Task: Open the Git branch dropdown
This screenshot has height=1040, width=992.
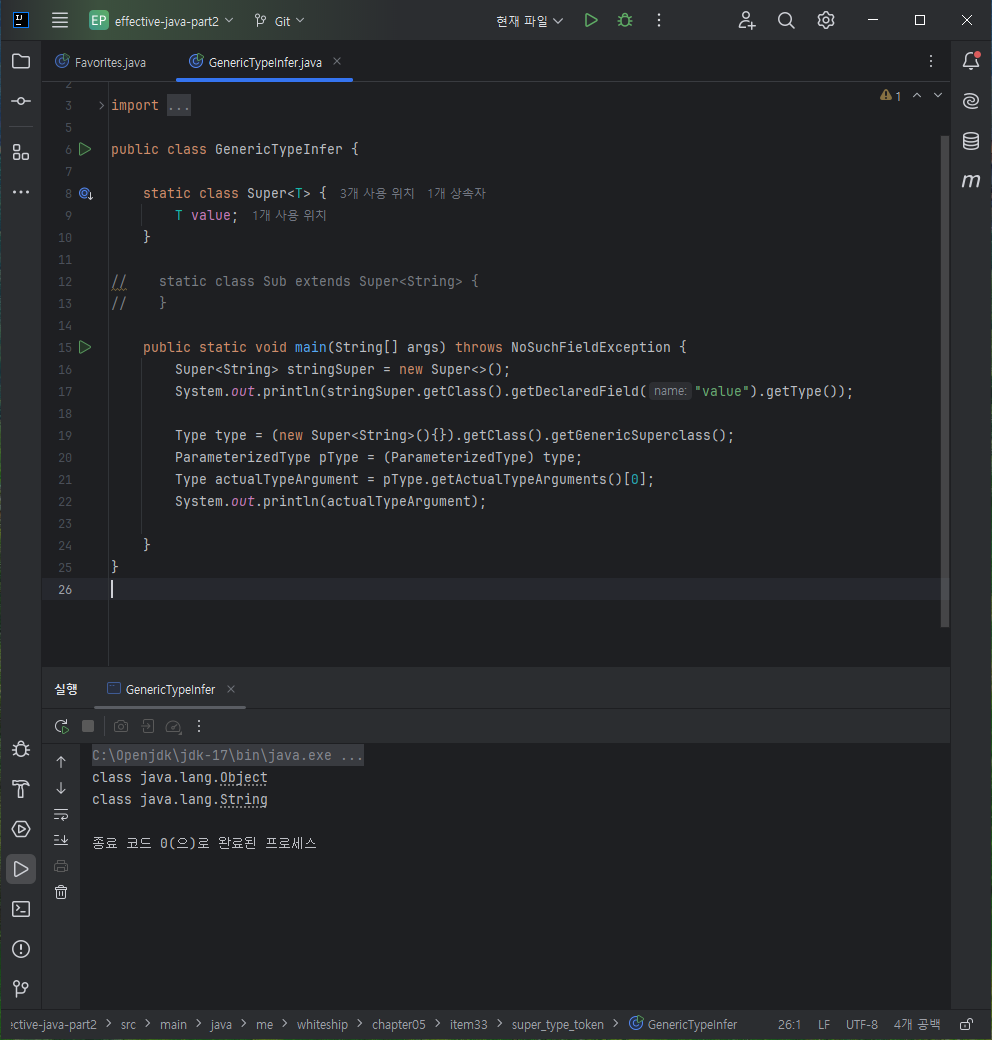Action: pos(279,21)
